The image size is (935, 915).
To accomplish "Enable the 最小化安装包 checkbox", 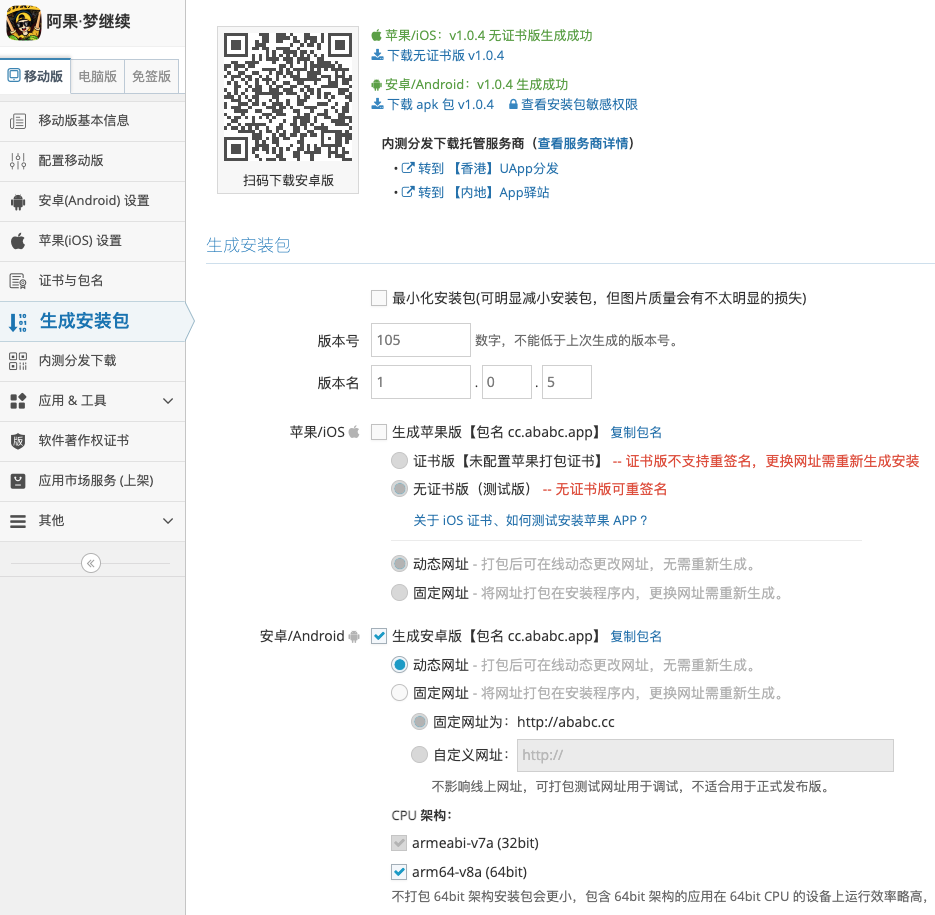I will pos(379,298).
